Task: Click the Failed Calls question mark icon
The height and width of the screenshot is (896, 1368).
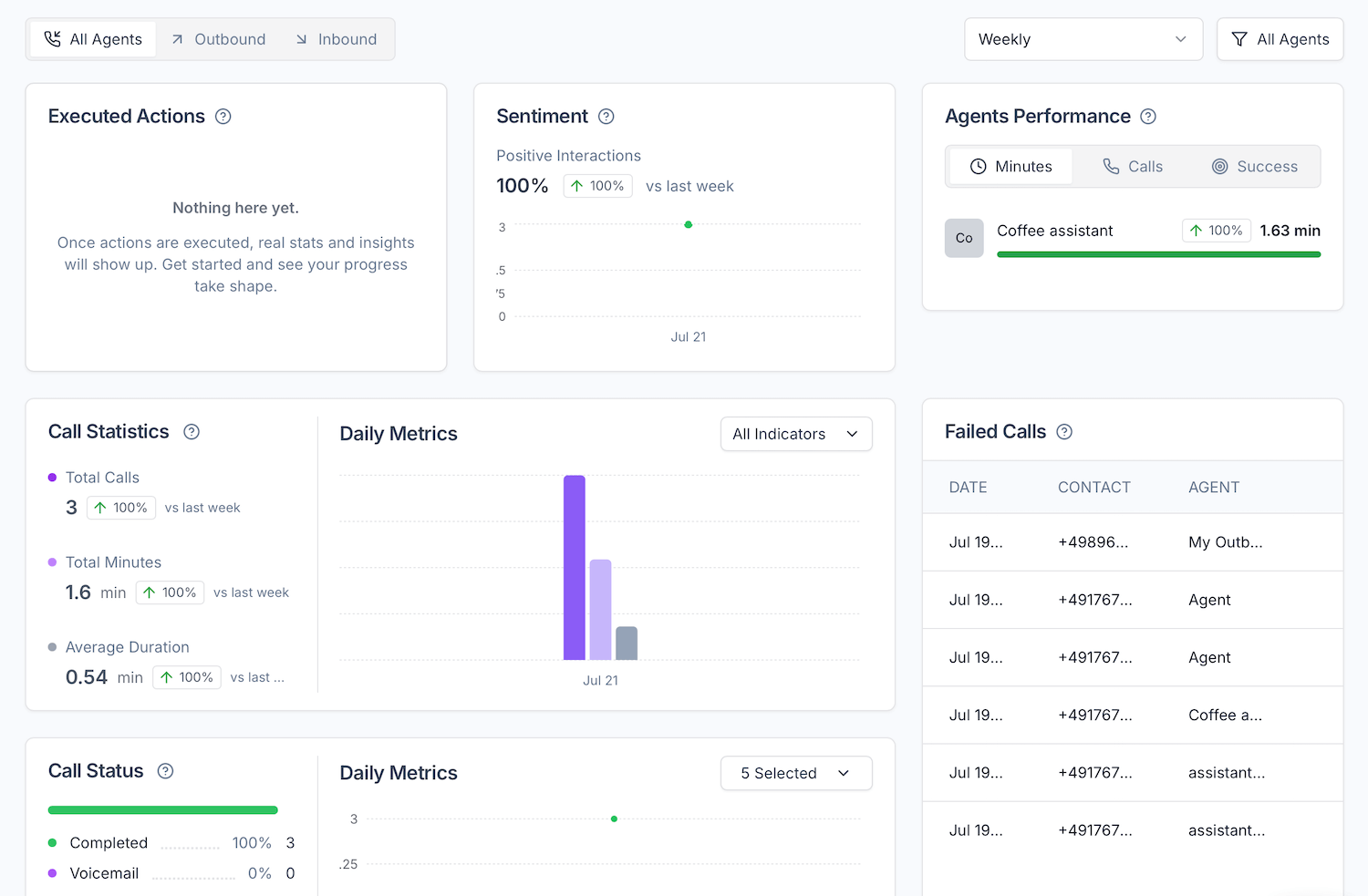Action: coord(1063,432)
